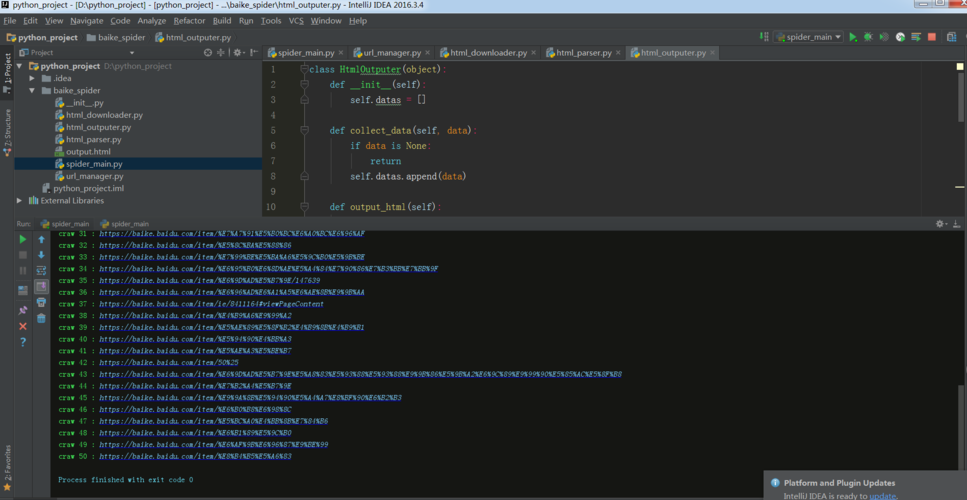
Task: Clear All console output with trash icon
Action: (x=41, y=318)
